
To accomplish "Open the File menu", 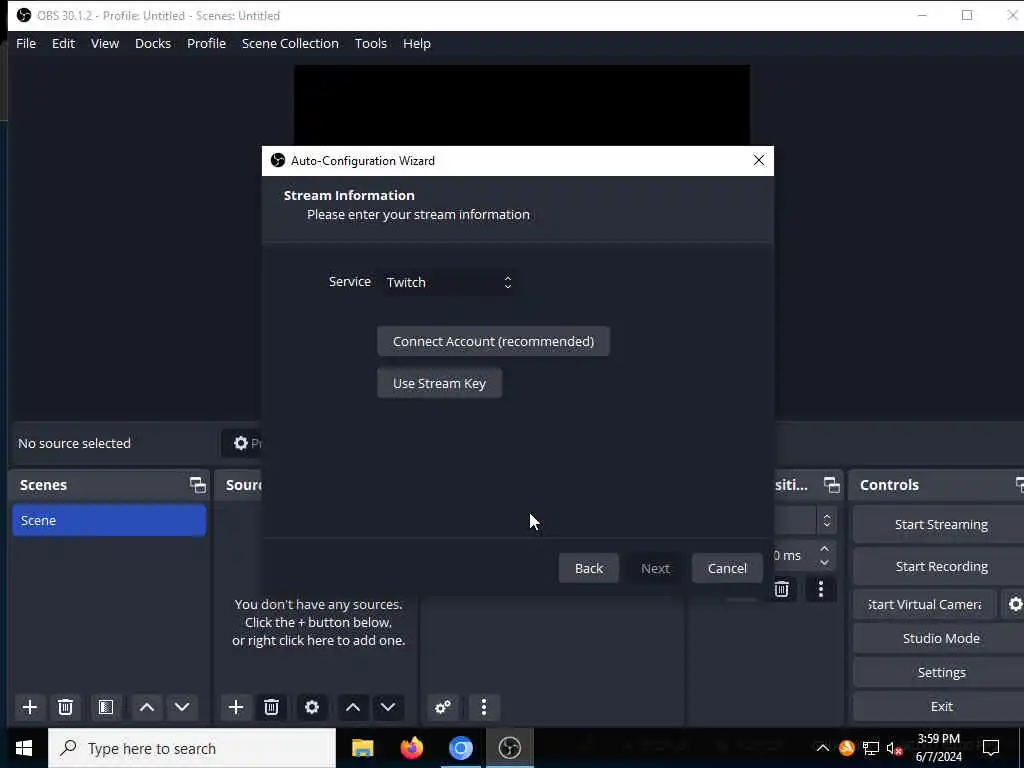I will [26, 43].
